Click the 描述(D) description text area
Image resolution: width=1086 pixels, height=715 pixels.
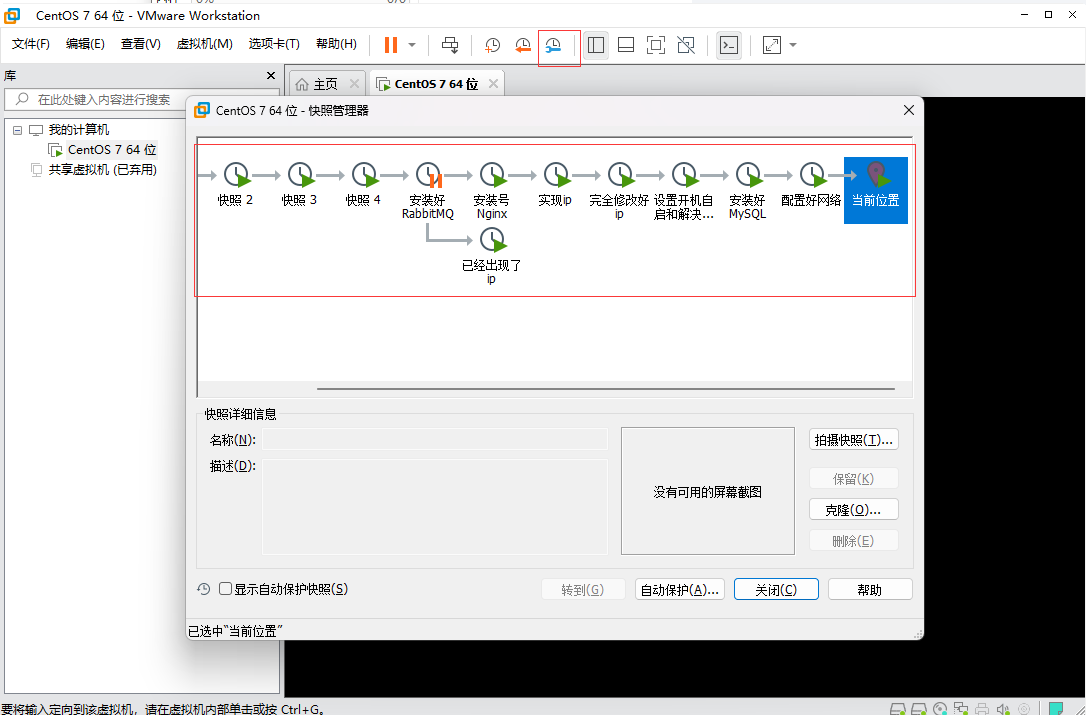[x=435, y=506]
